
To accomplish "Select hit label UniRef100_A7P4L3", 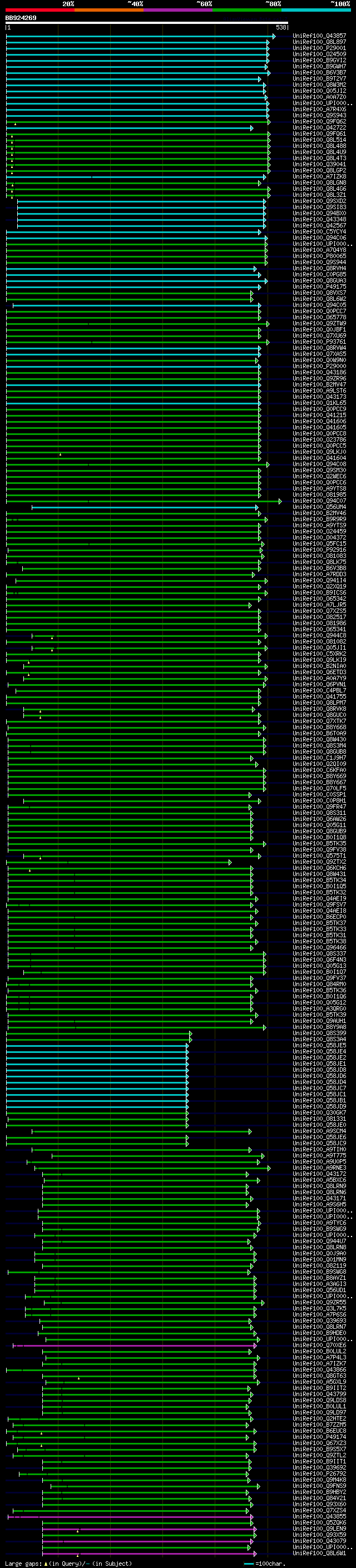I will 319,1357.
